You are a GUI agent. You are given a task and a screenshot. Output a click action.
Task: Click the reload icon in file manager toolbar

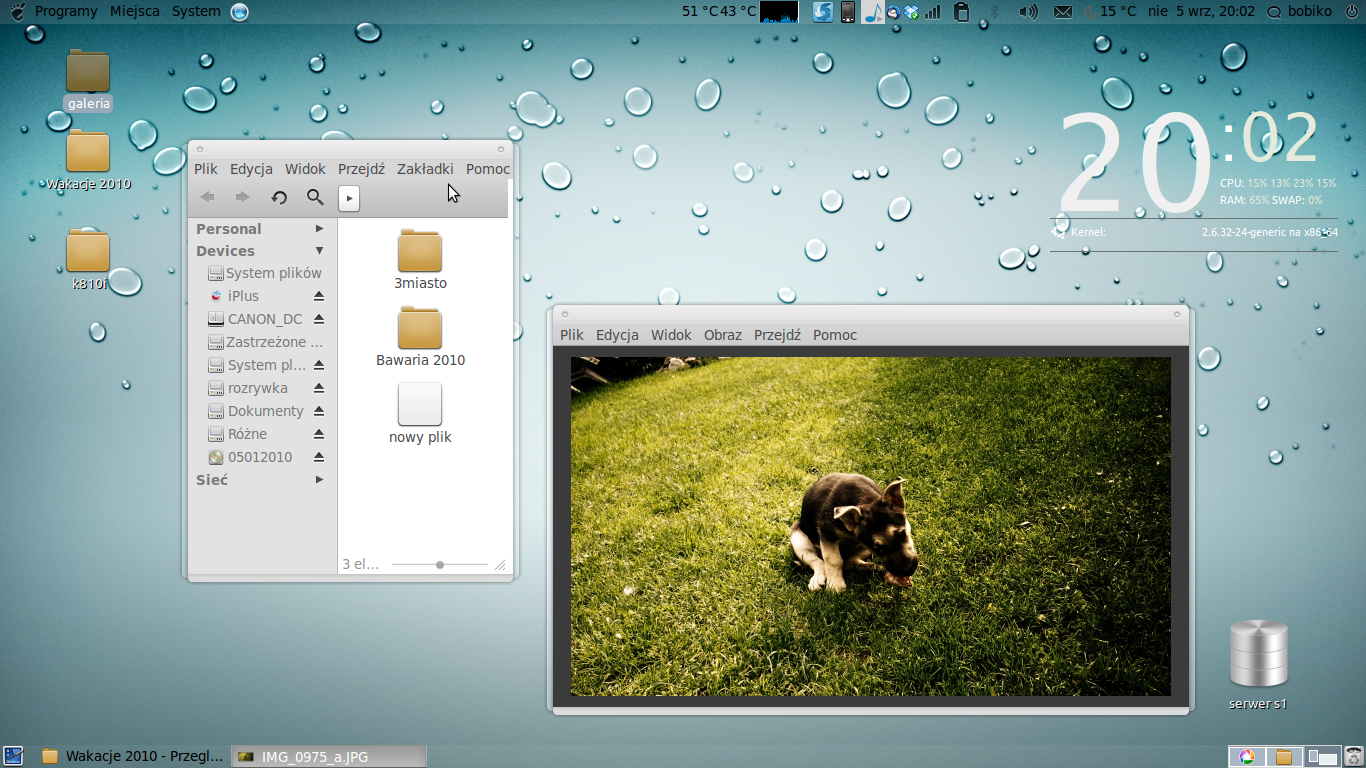(279, 198)
